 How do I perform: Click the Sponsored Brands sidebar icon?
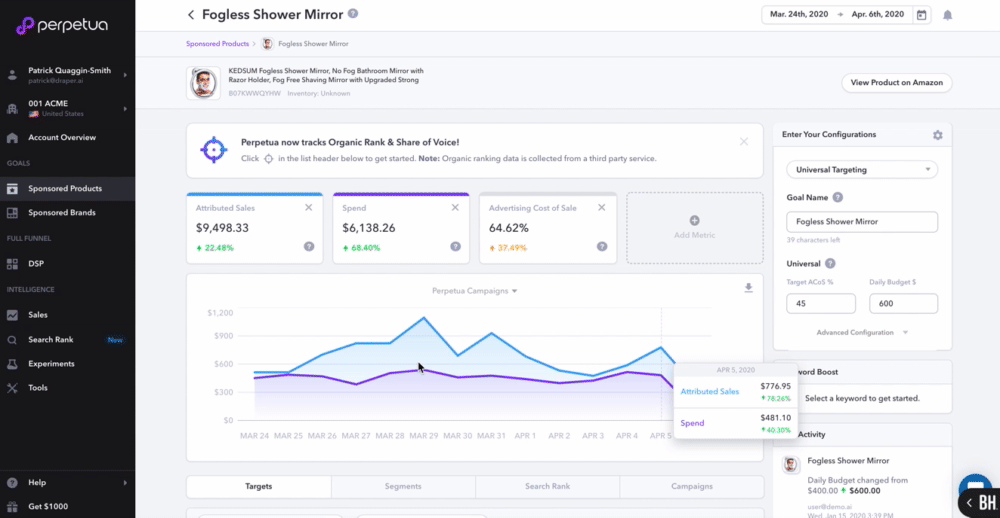[12, 212]
